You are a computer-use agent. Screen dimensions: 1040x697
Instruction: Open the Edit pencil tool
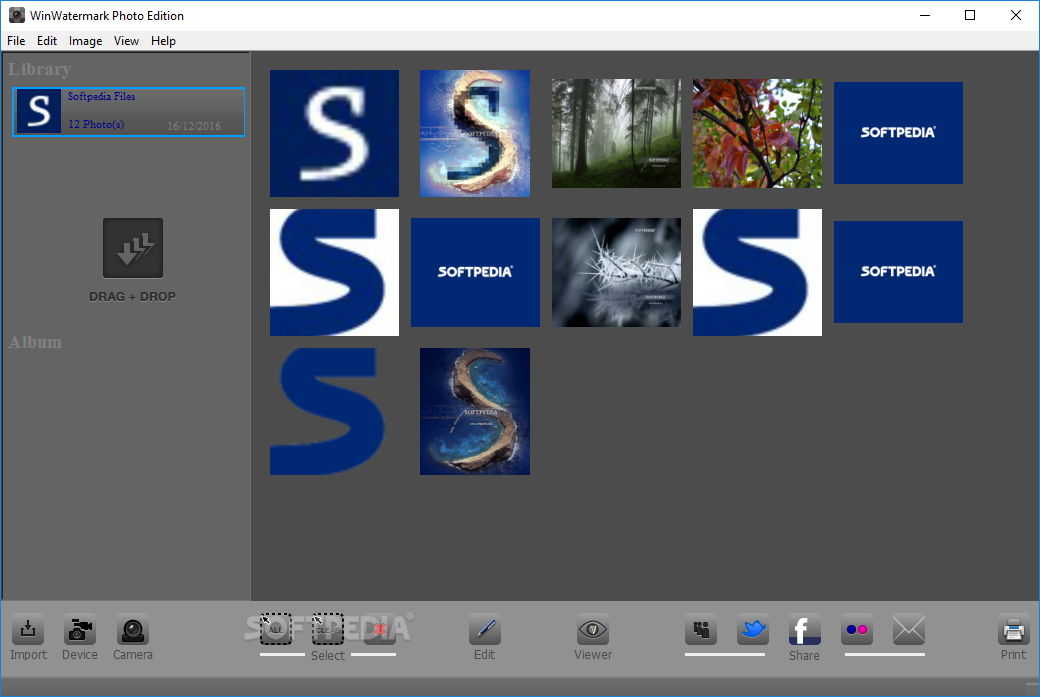[x=485, y=629]
